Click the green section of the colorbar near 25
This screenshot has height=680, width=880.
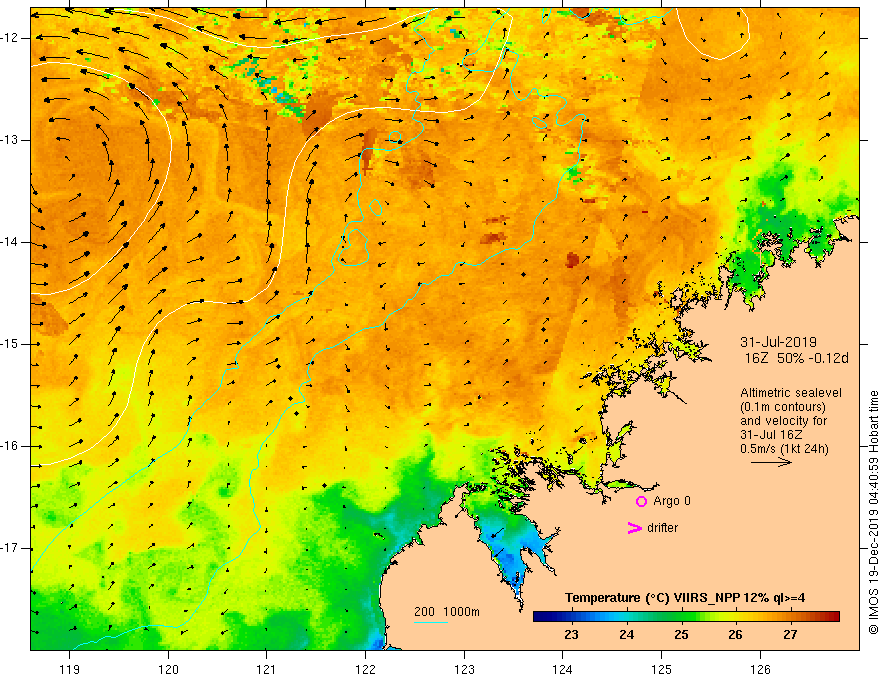[x=681, y=617]
